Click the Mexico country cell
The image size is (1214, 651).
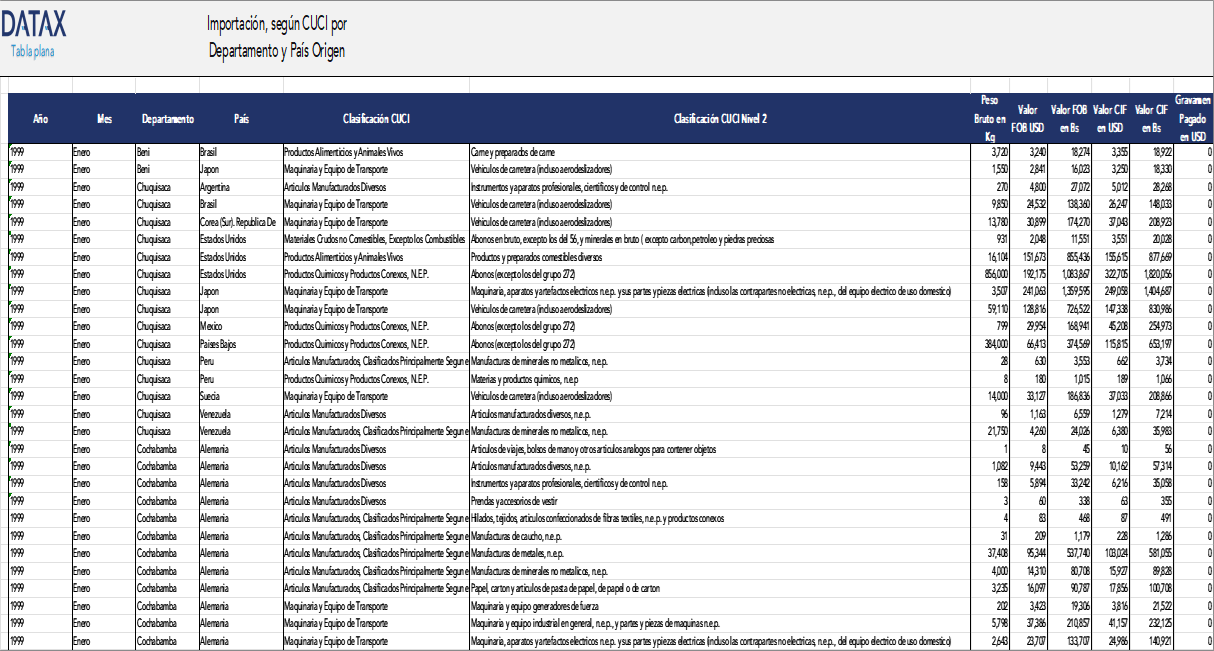[212, 326]
